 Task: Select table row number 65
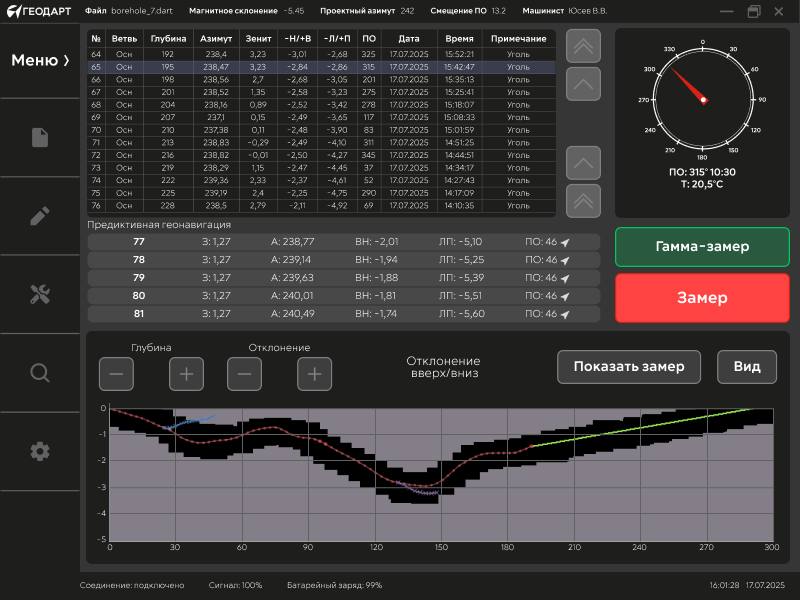(x=320, y=67)
